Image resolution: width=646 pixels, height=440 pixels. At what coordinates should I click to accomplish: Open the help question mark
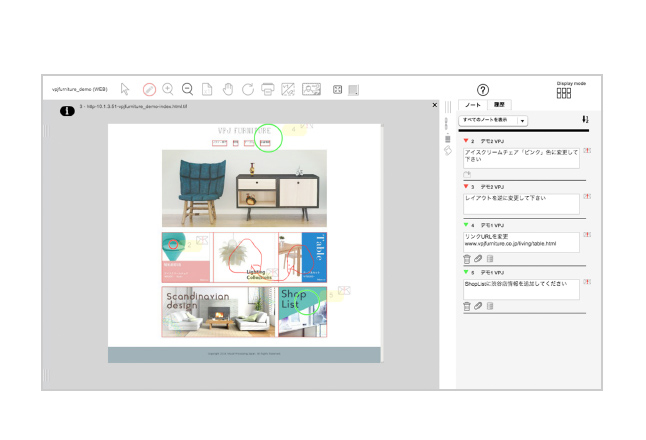coord(483,90)
